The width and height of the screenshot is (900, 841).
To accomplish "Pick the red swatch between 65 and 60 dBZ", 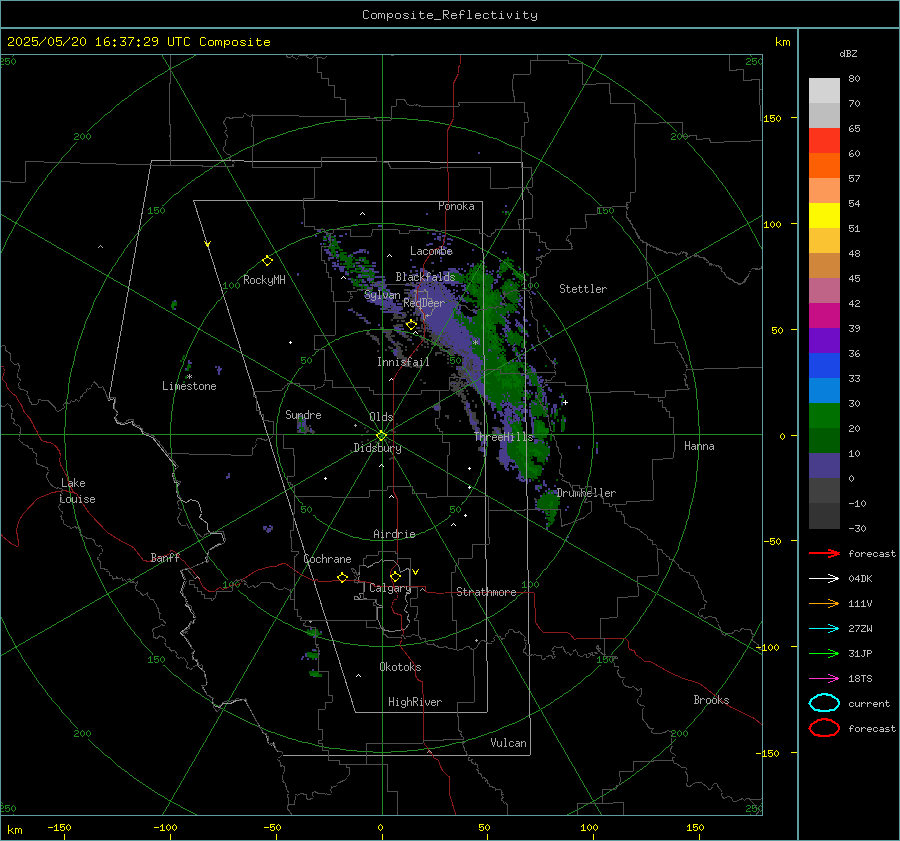I will coord(824,141).
